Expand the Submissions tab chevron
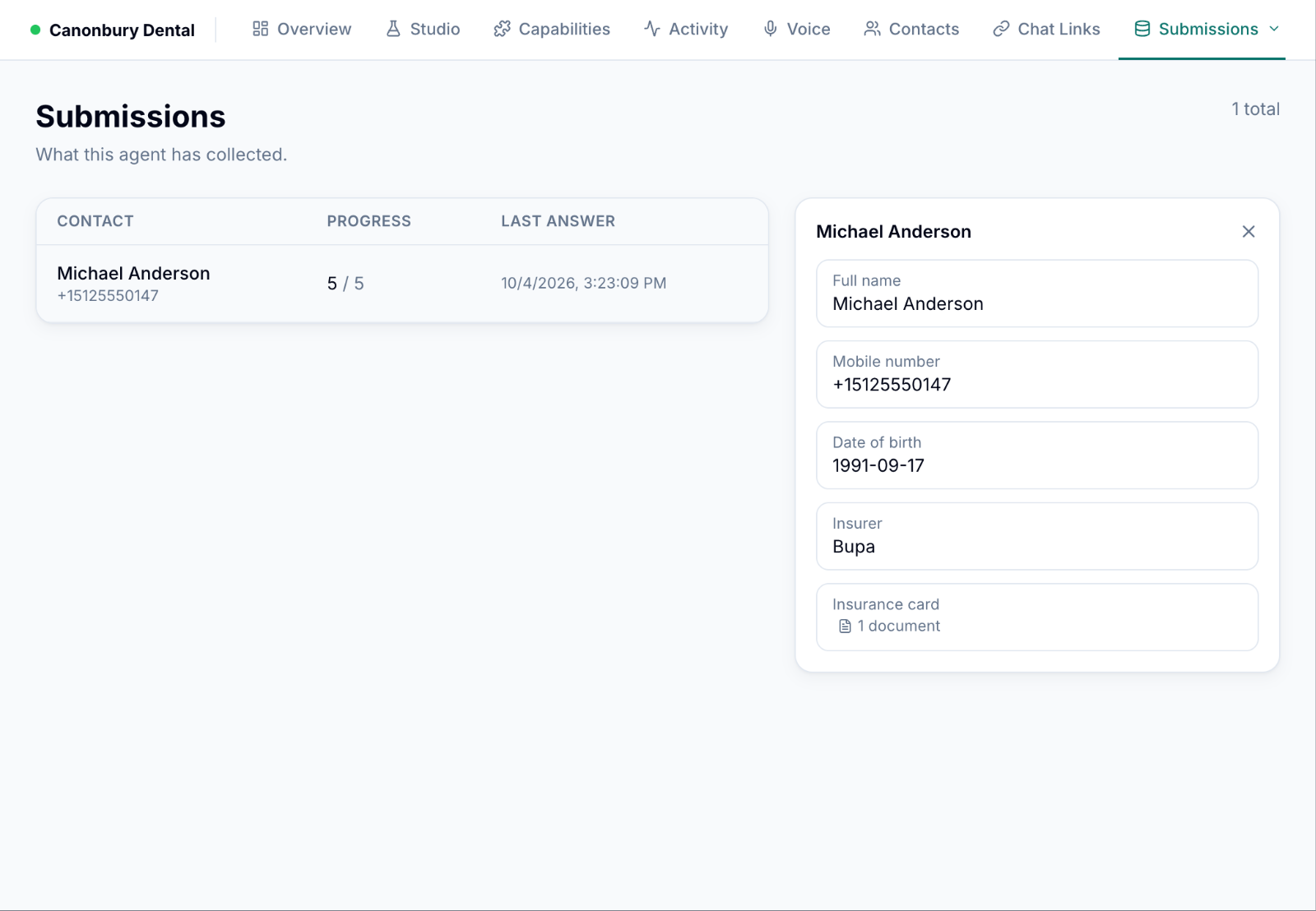The image size is (1316, 911). pyautogui.click(x=1274, y=29)
